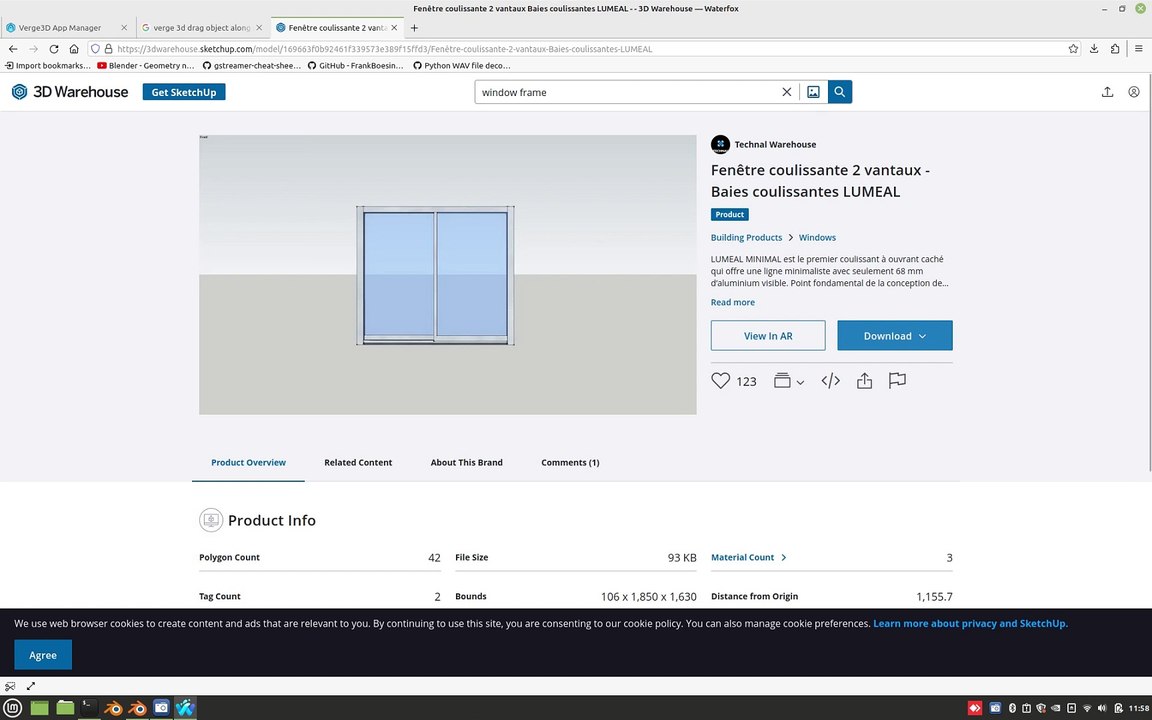This screenshot has height=720, width=1152.
Task: Click the Material Count link
Action: coord(742,558)
